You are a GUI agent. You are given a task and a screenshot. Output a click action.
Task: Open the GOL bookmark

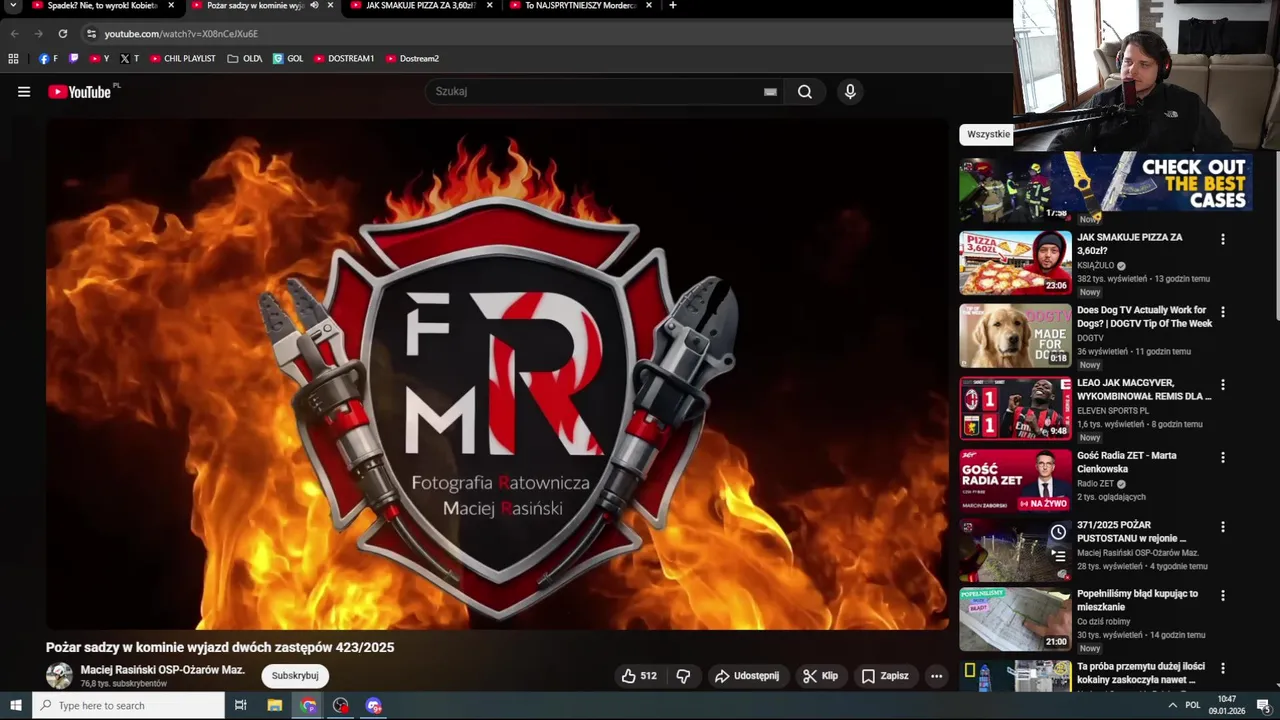288,58
